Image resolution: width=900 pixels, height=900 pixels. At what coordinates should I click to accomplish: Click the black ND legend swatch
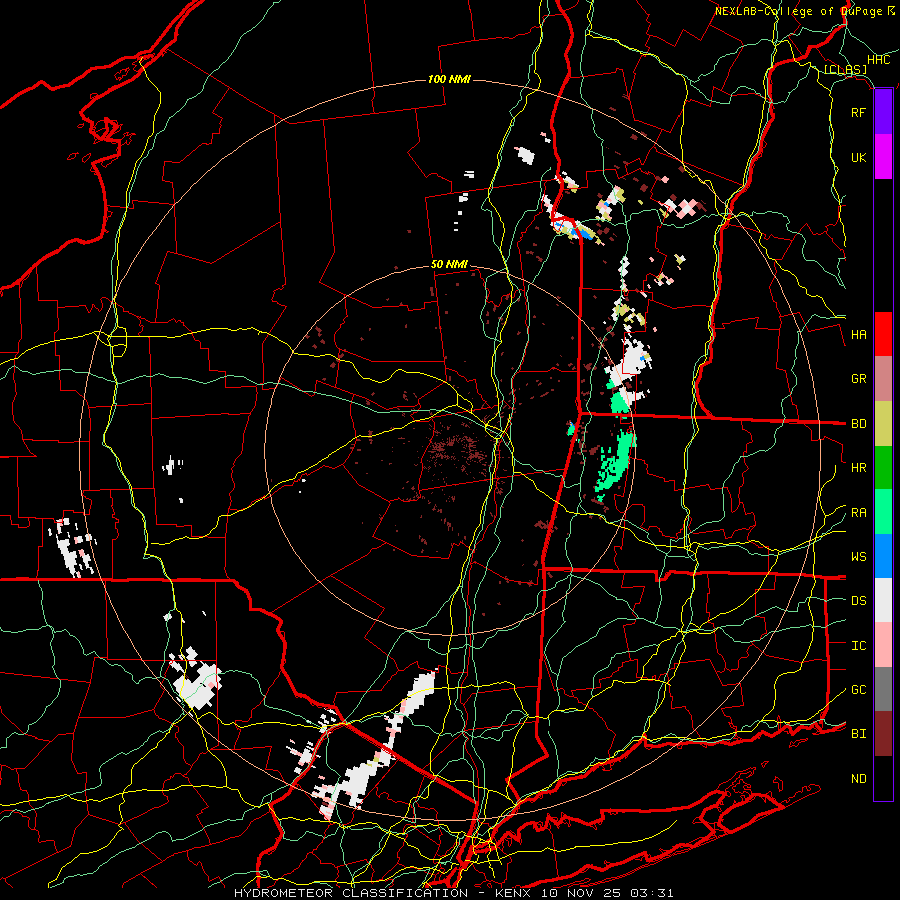(x=883, y=778)
